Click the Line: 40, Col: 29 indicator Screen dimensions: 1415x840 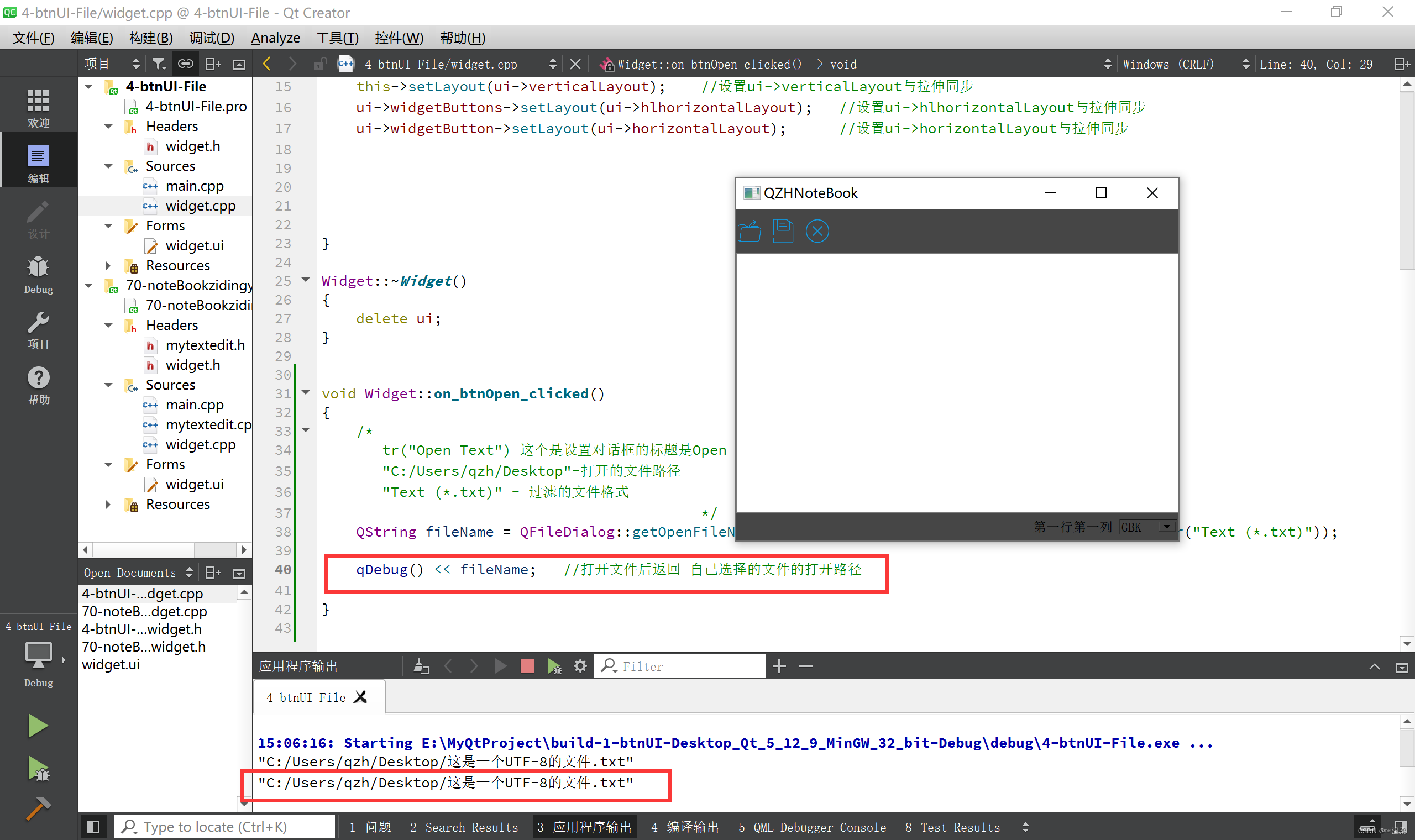pos(1317,64)
